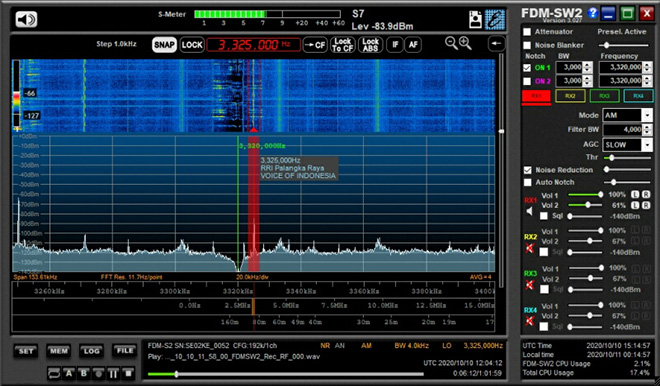Screen dimensions: 660x386
Task: Click the red 3.325.000 Hz frequency display
Action: [x=253, y=45]
